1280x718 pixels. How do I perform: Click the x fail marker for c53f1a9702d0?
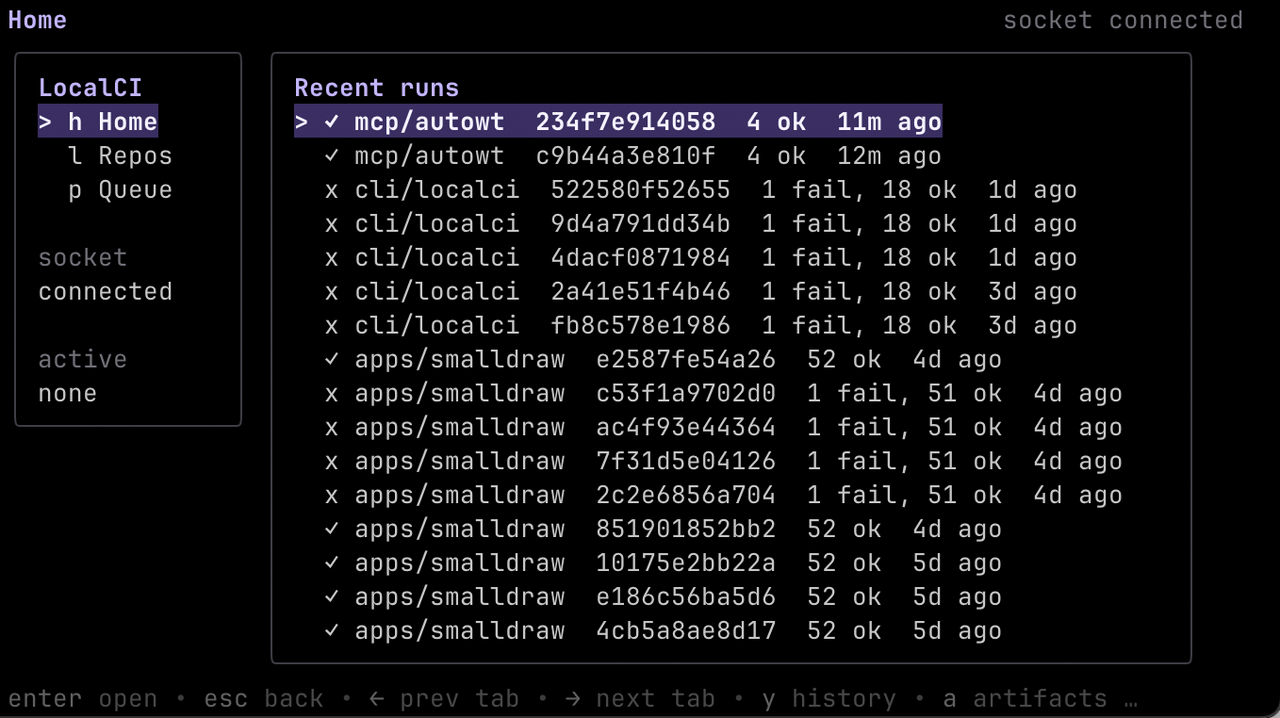pyautogui.click(x=332, y=395)
